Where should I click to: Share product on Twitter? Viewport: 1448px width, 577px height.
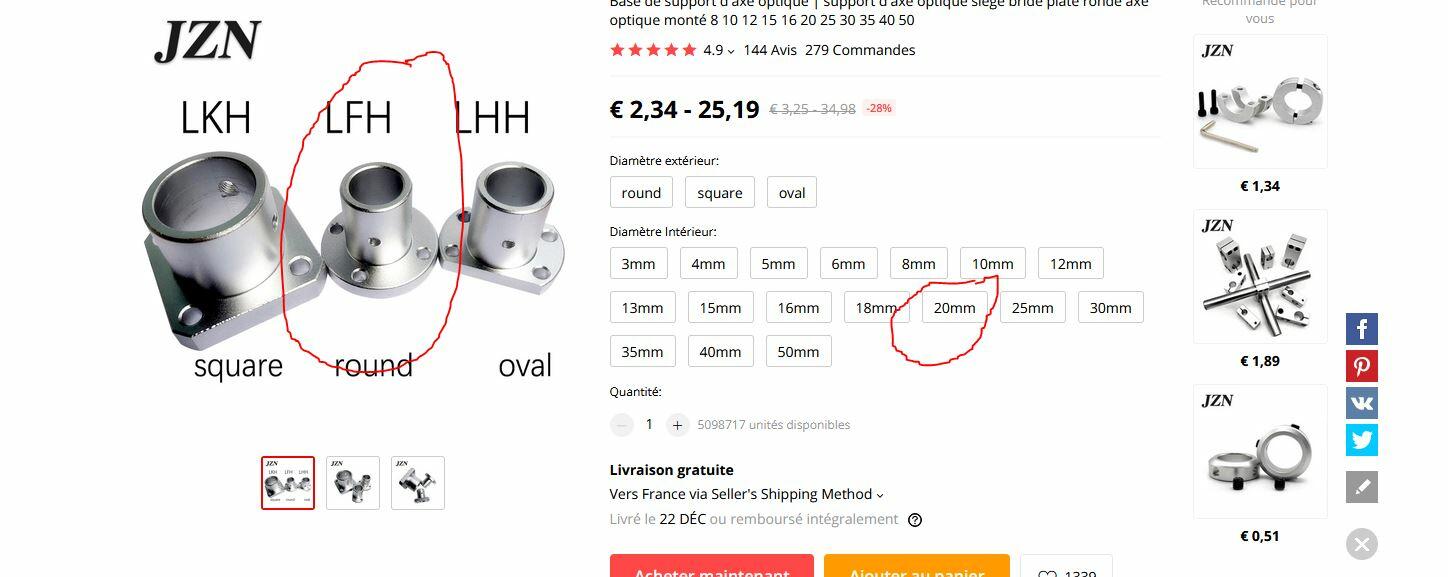coord(1361,440)
